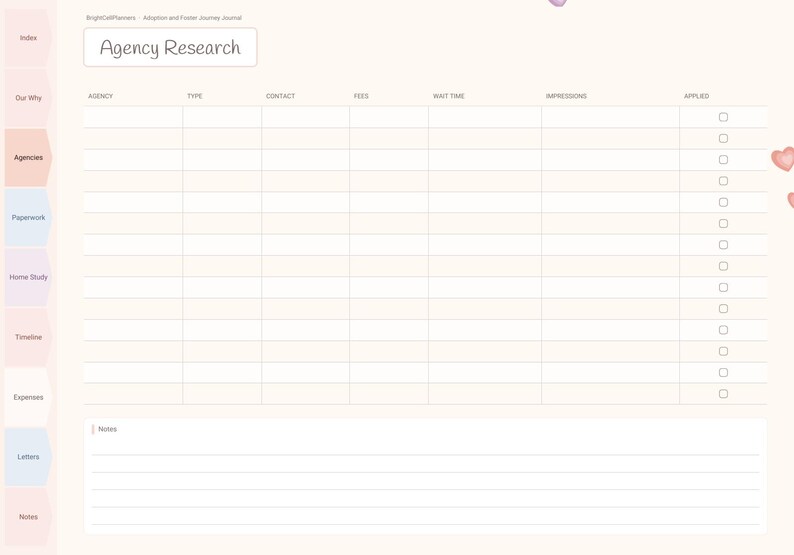Screen dimensions: 794x555
Task: Check the sixth row Applied checkbox
Action: coord(723,223)
